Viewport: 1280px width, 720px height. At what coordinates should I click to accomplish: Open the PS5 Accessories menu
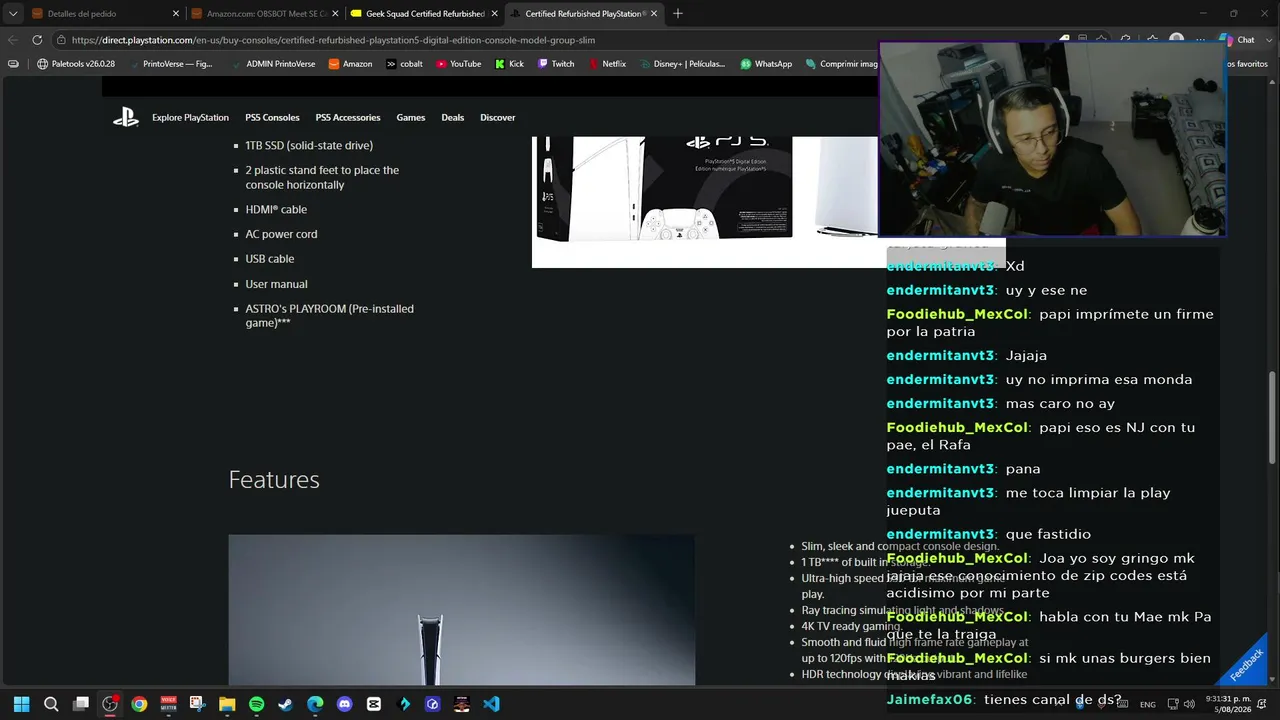tap(348, 117)
